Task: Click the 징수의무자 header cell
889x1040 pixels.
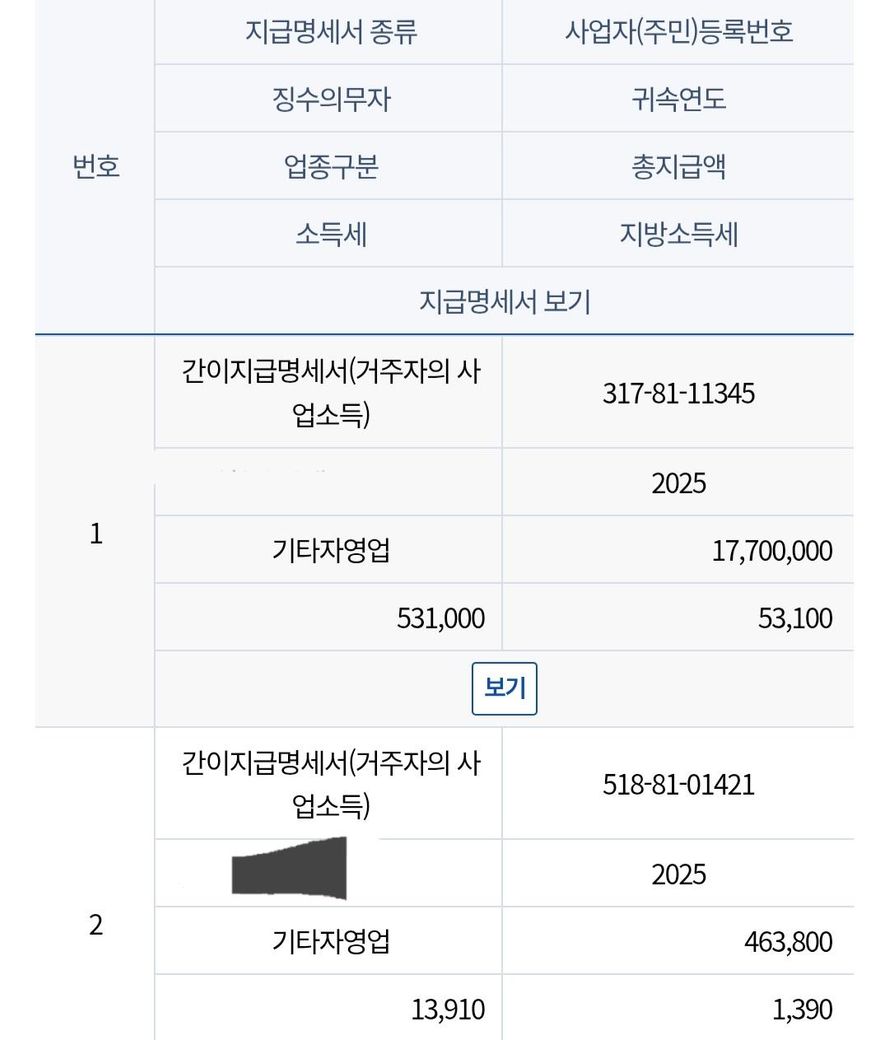Action: (x=330, y=99)
